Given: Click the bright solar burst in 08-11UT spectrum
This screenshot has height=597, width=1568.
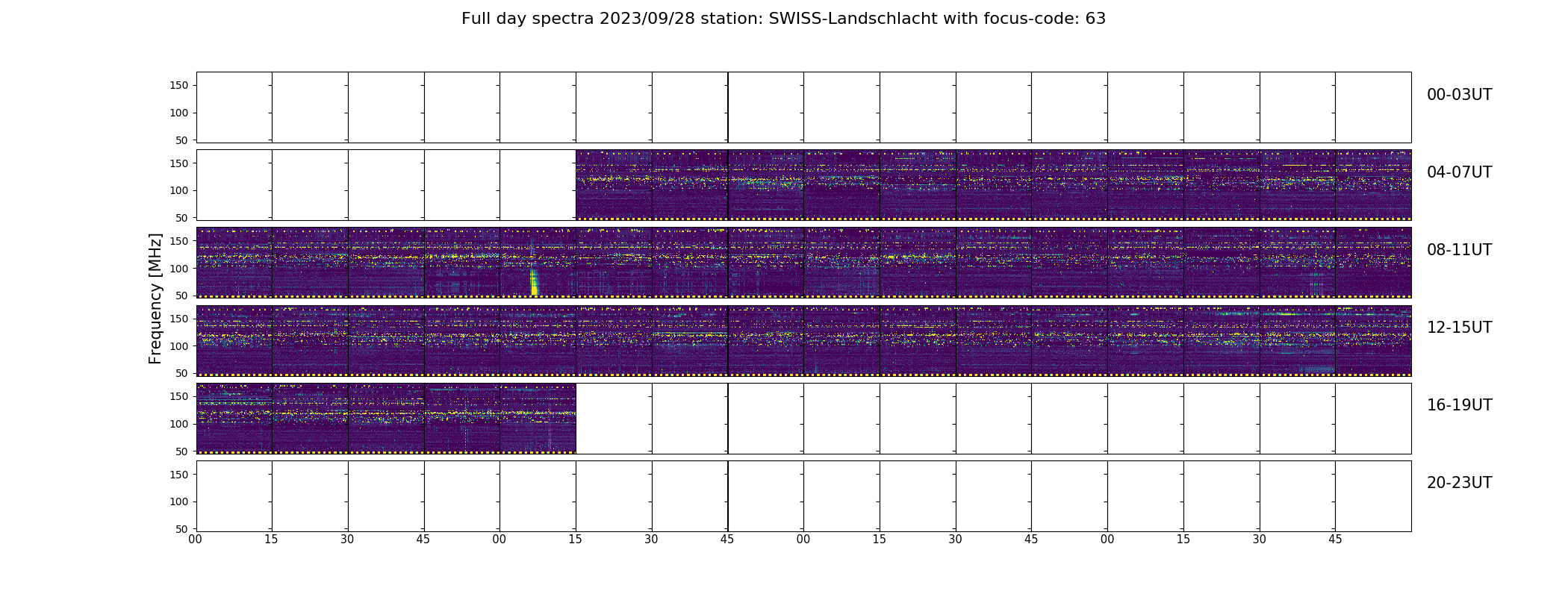Looking at the screenshot, I should point(533,281).
